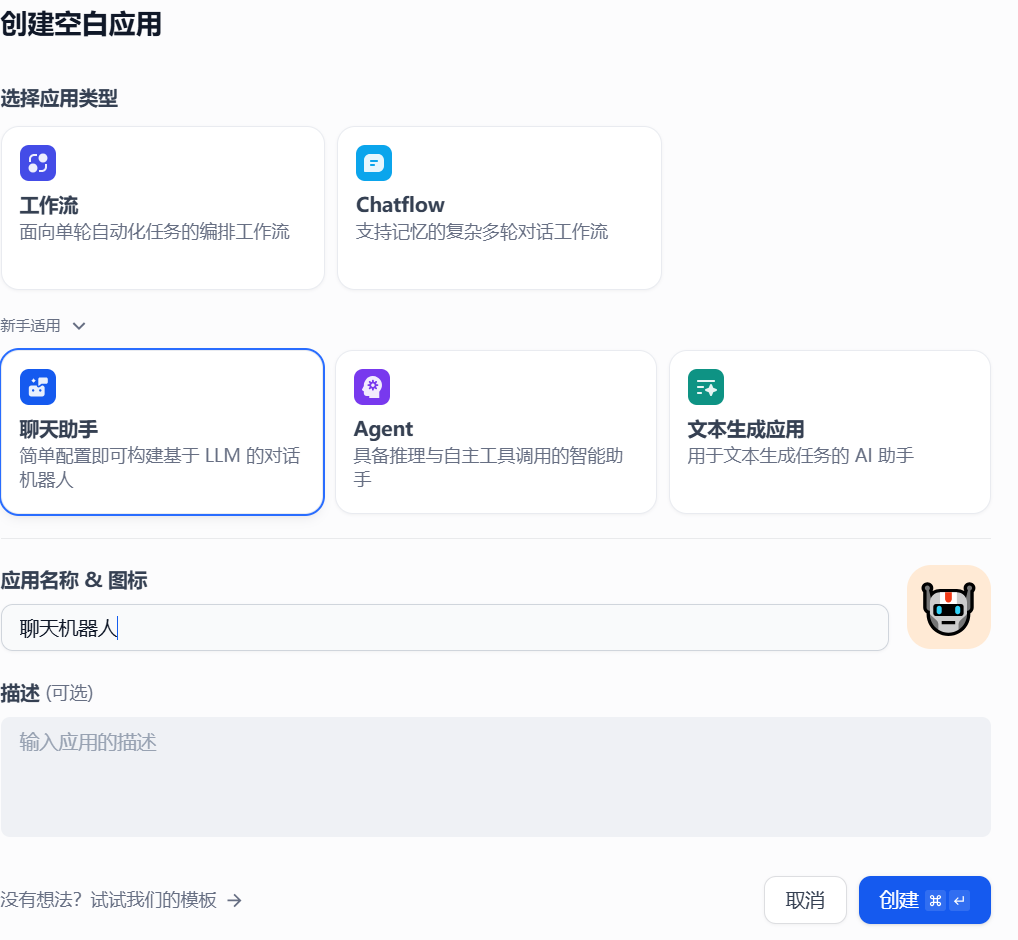Click the green 文本生成应用 icon
Viewport: 1018px width, 940px height.
706,387
